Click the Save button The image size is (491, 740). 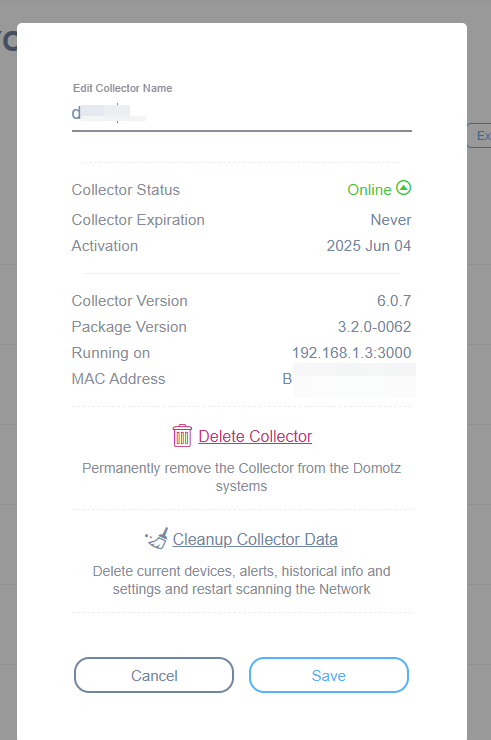(x=329, y=675)
